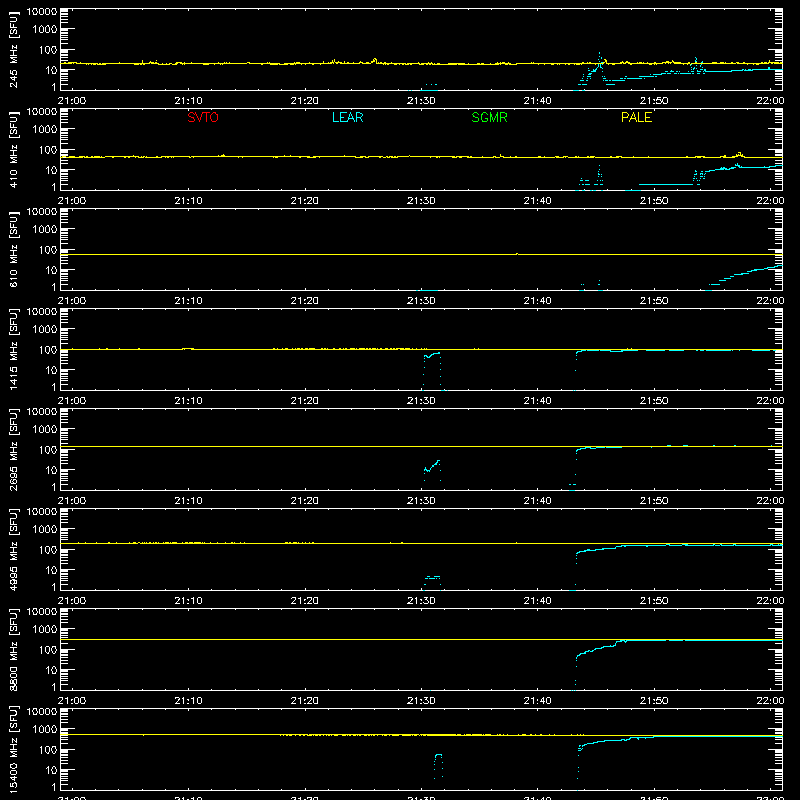800x800 pixels.
Task: Select the 1415 MHz [SFU] axis title
Action: point(14,349)
